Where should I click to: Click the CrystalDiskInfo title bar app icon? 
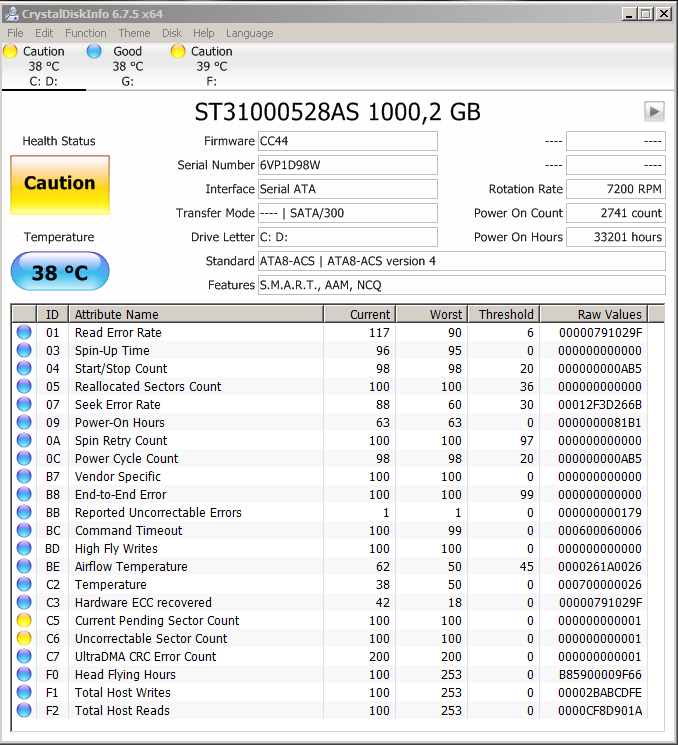click(x=11, y=13)
